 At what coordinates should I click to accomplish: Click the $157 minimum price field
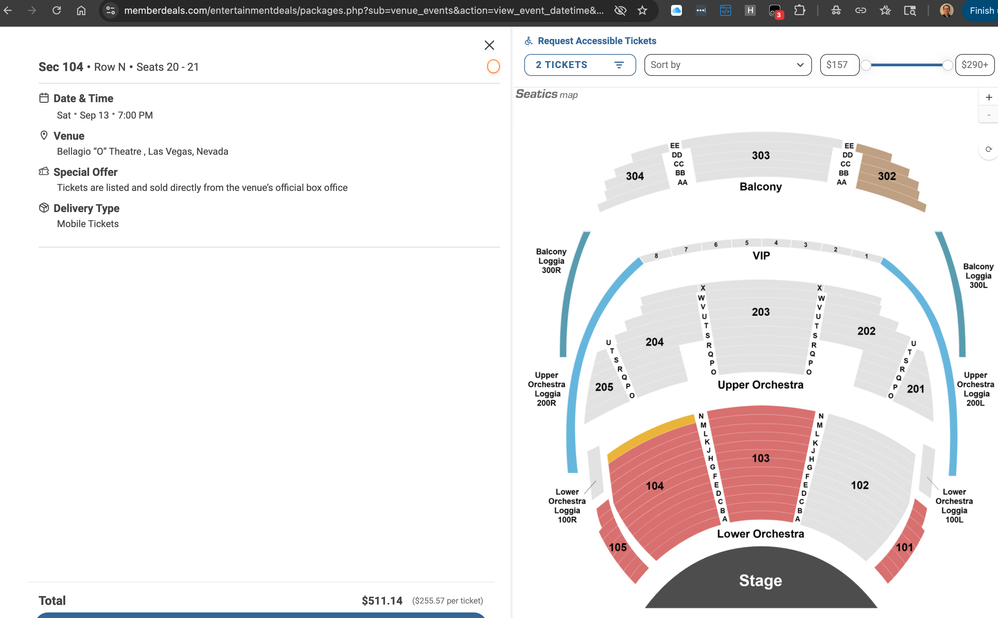[x=838, y=65]
